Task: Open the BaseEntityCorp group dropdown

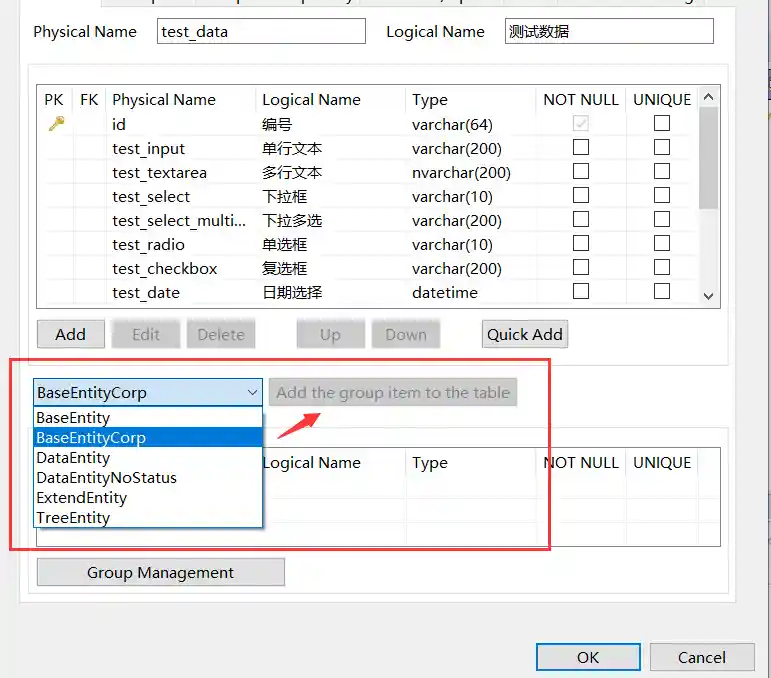Action: (x=148, y=392)
